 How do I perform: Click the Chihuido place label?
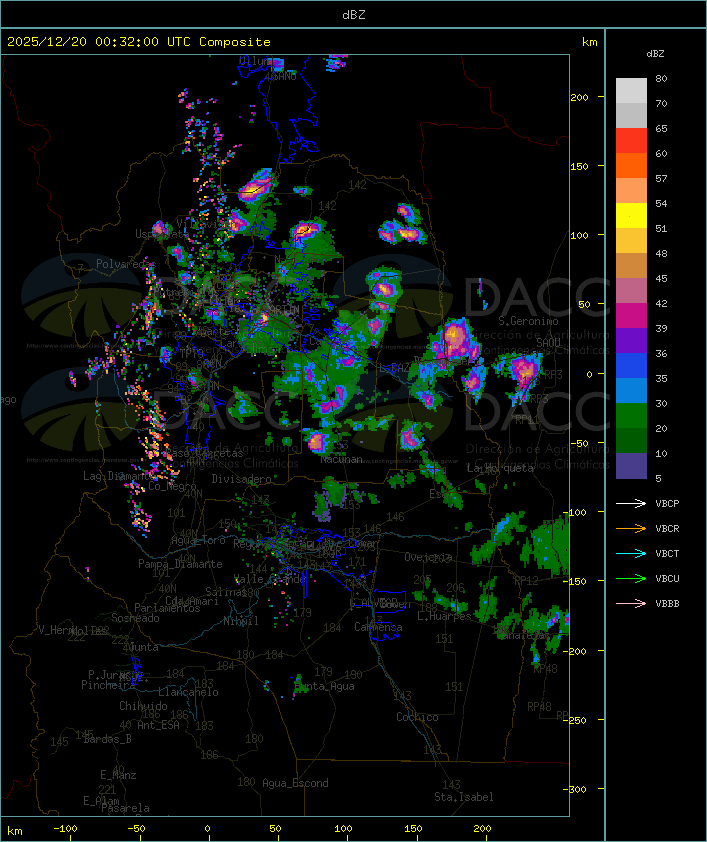pos(143,706)
